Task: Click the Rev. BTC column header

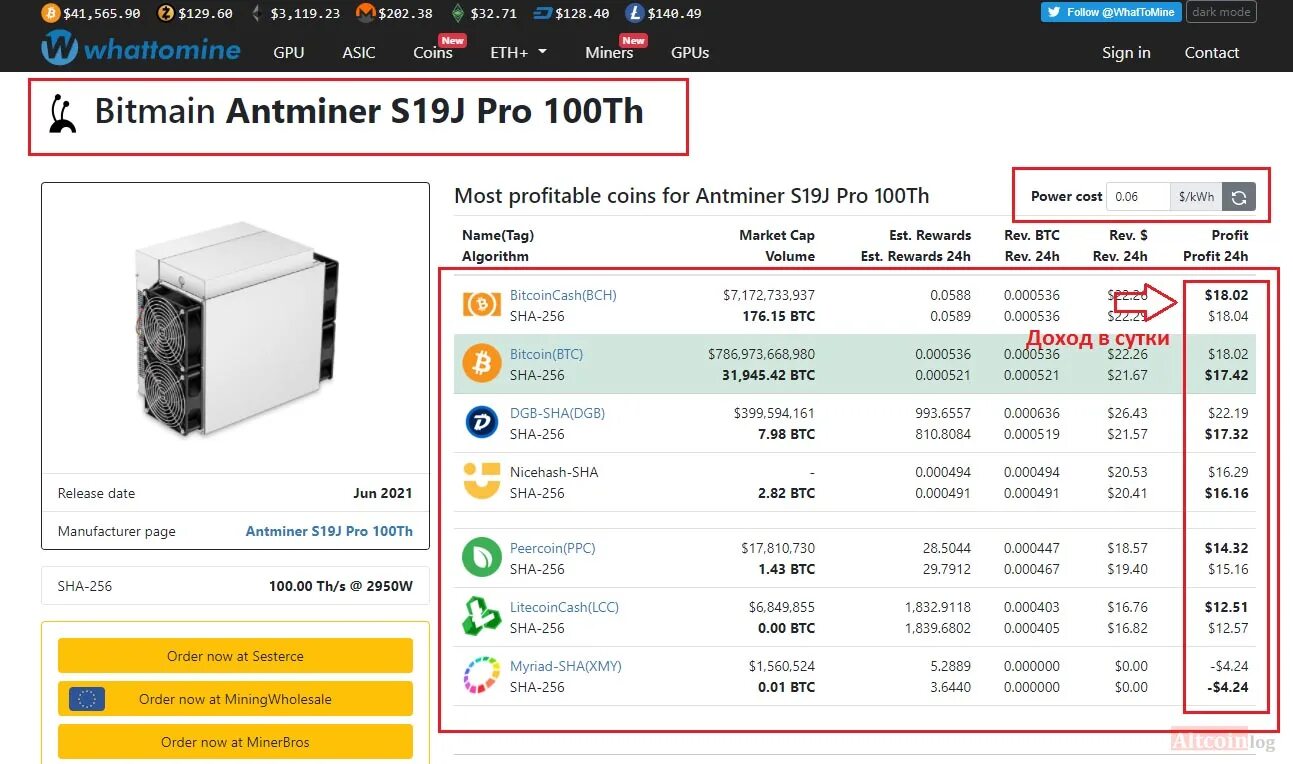Action: pos(1032,235)
